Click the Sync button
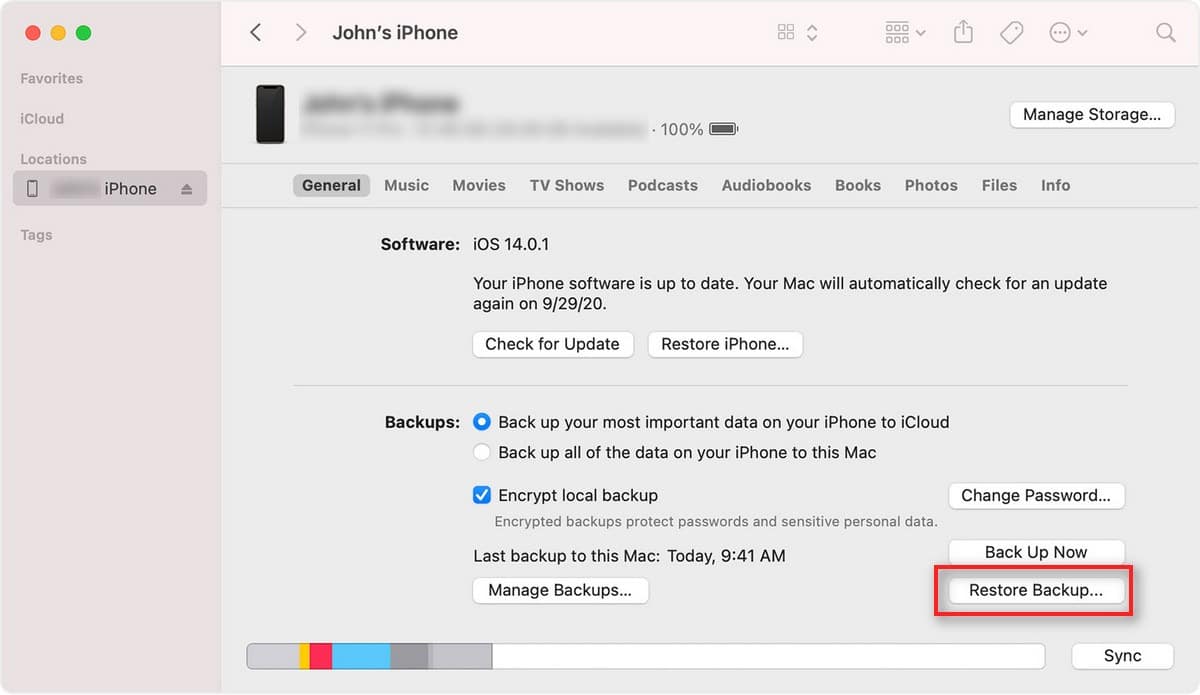This screenshot has height=695, width=1200. 1122,656
